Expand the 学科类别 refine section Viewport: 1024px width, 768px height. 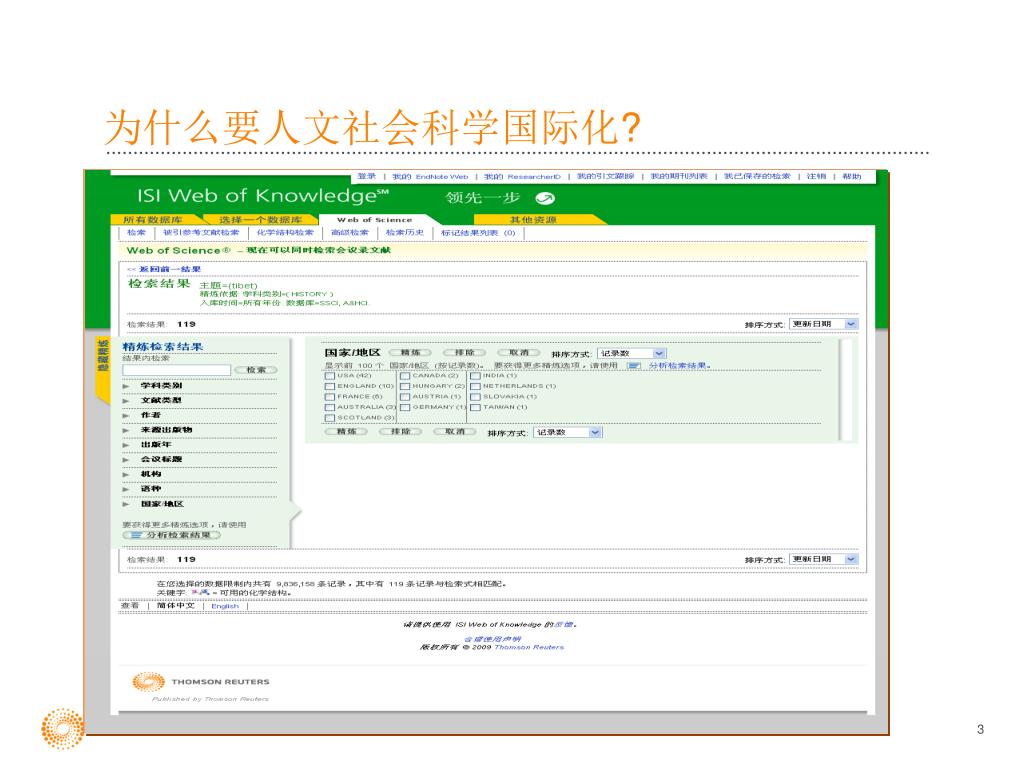[125, 387]
